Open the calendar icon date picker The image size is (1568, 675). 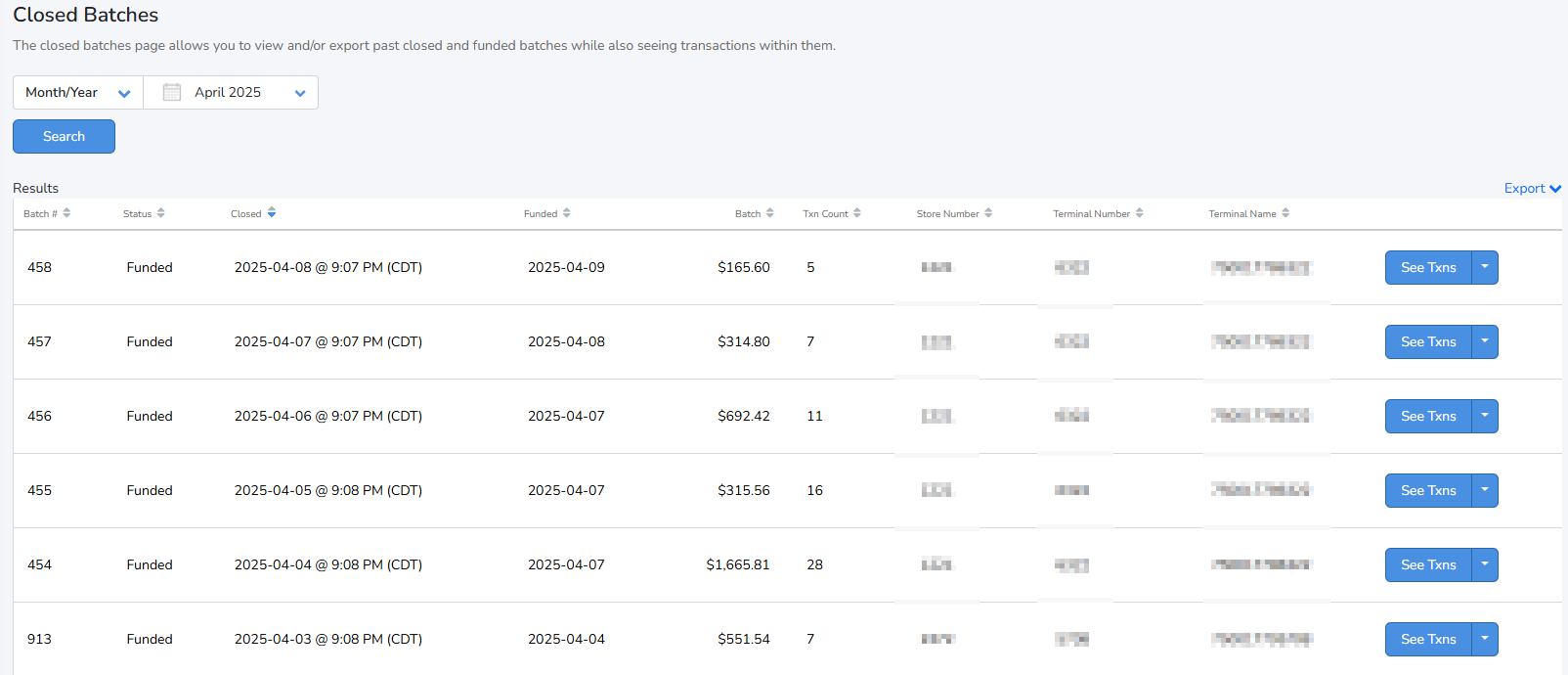click(x=172, y=93)
